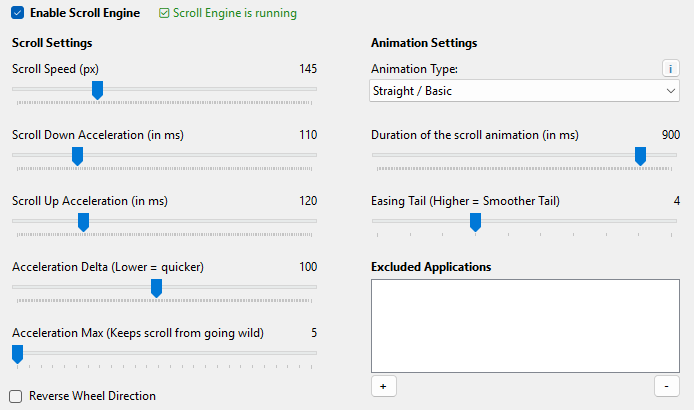Click the minus button to remove excluded application

coord(667,385)
